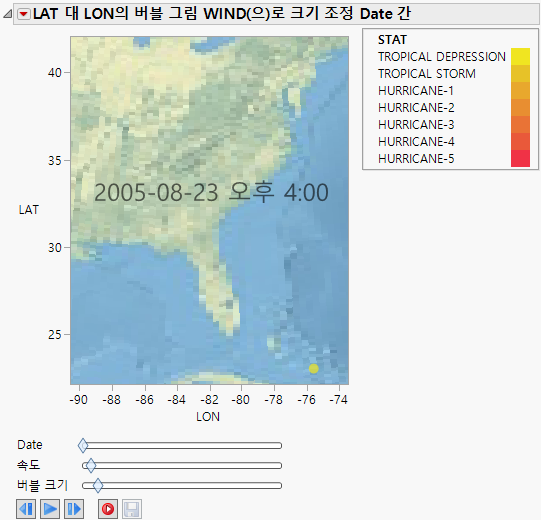The image size is (541, 520).
Task: Click the Date slider handle
Action: [x=83, y=445]
